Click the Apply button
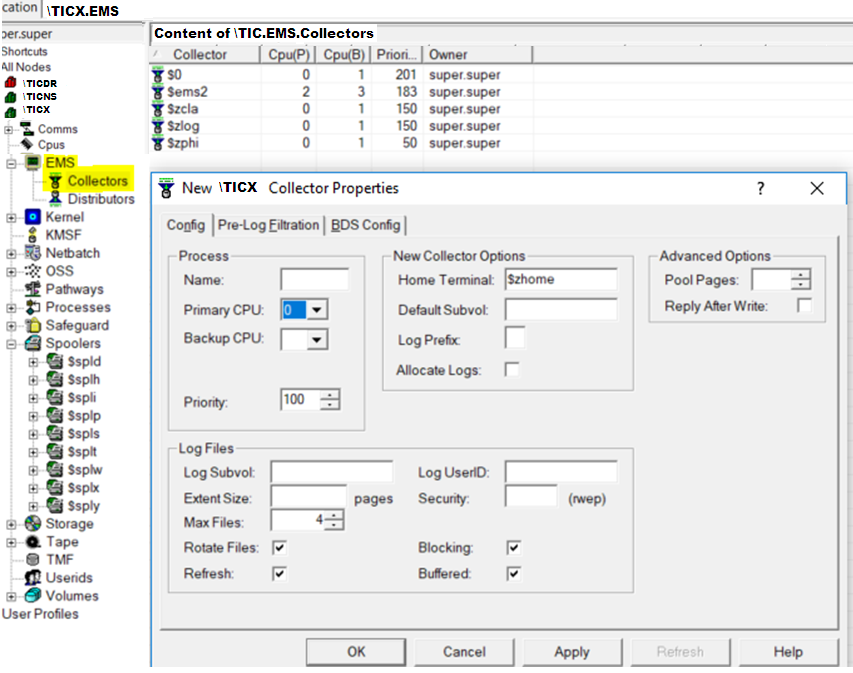 coord(572,651)
